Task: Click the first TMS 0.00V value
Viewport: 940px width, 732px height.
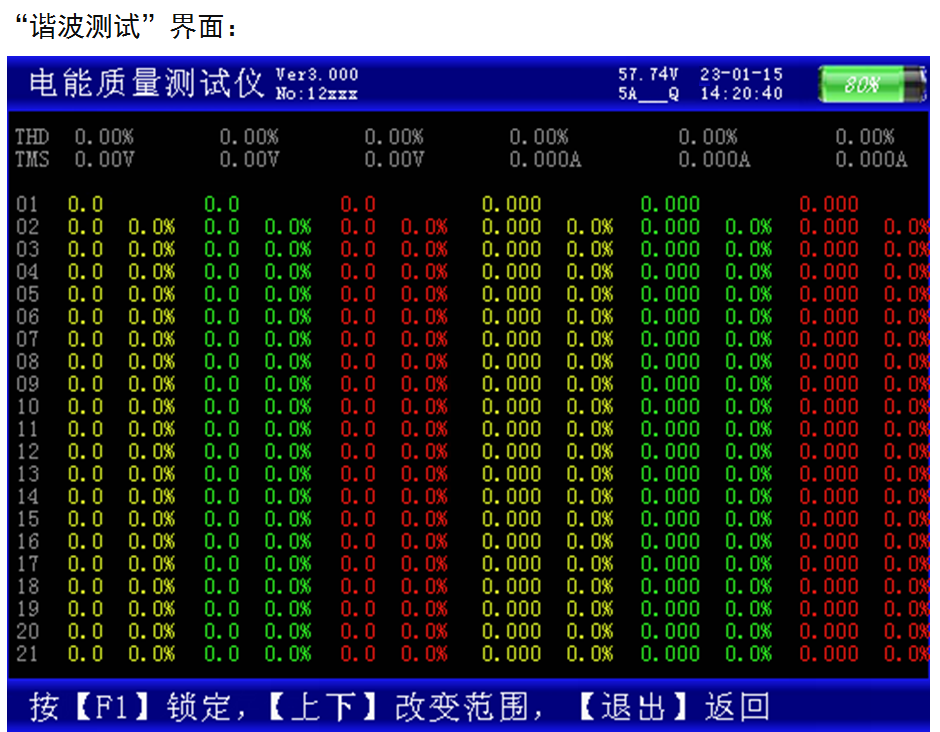Action: pyautogui.click(x=104, y=159)
